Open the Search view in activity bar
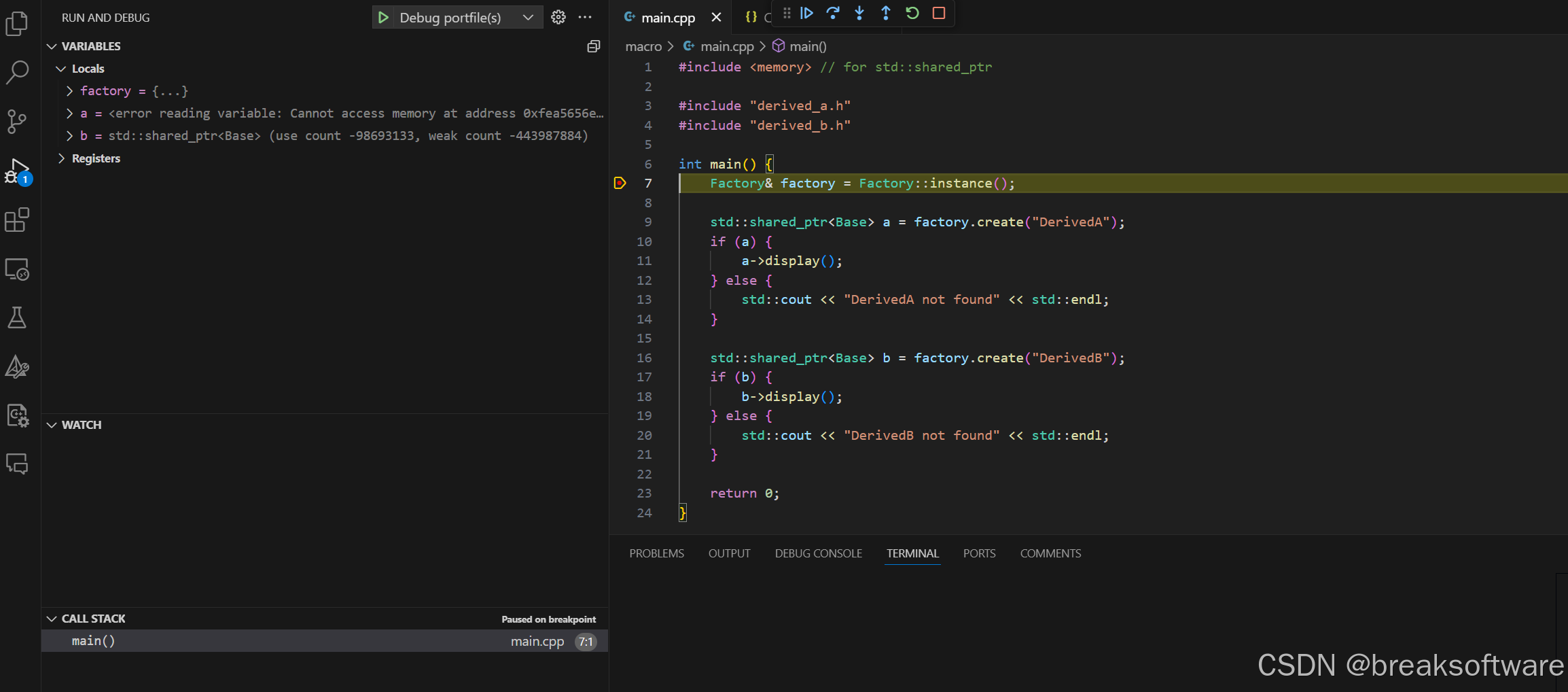1568x692 pixels. pos(17,72)
